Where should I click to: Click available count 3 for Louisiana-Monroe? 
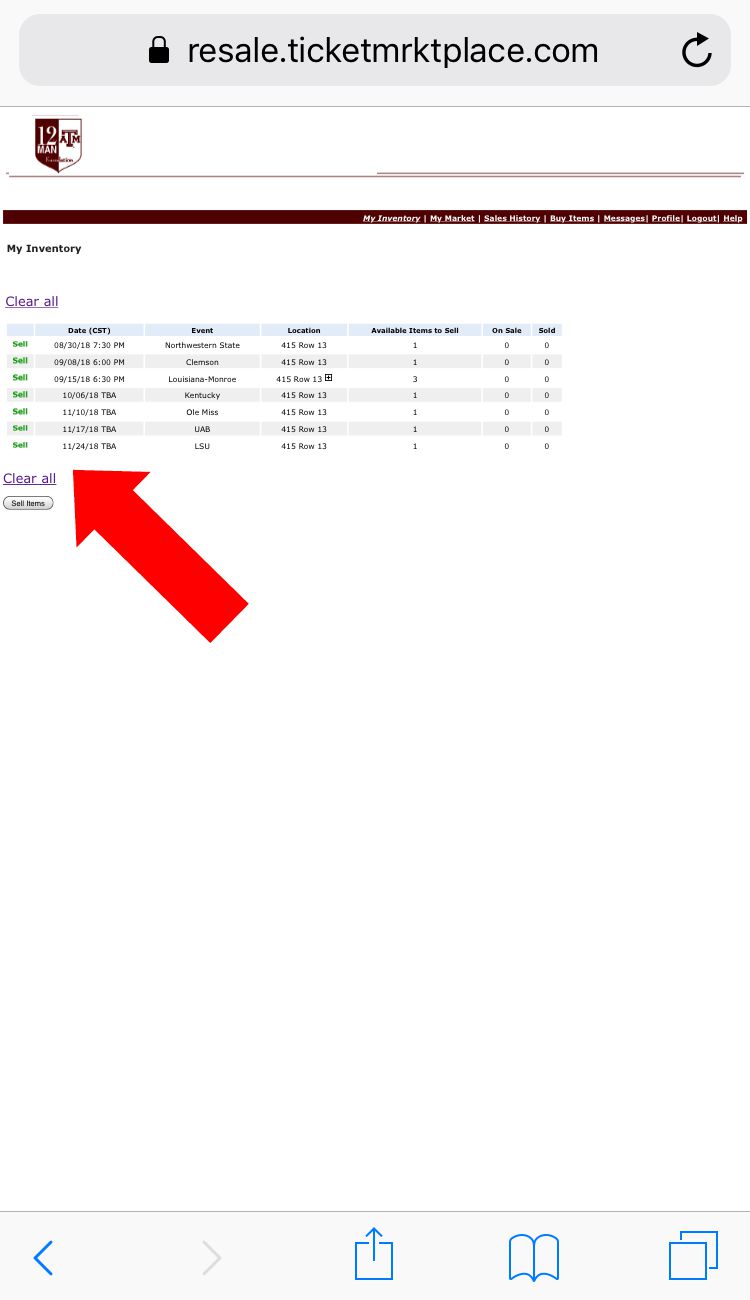[415, 379]
